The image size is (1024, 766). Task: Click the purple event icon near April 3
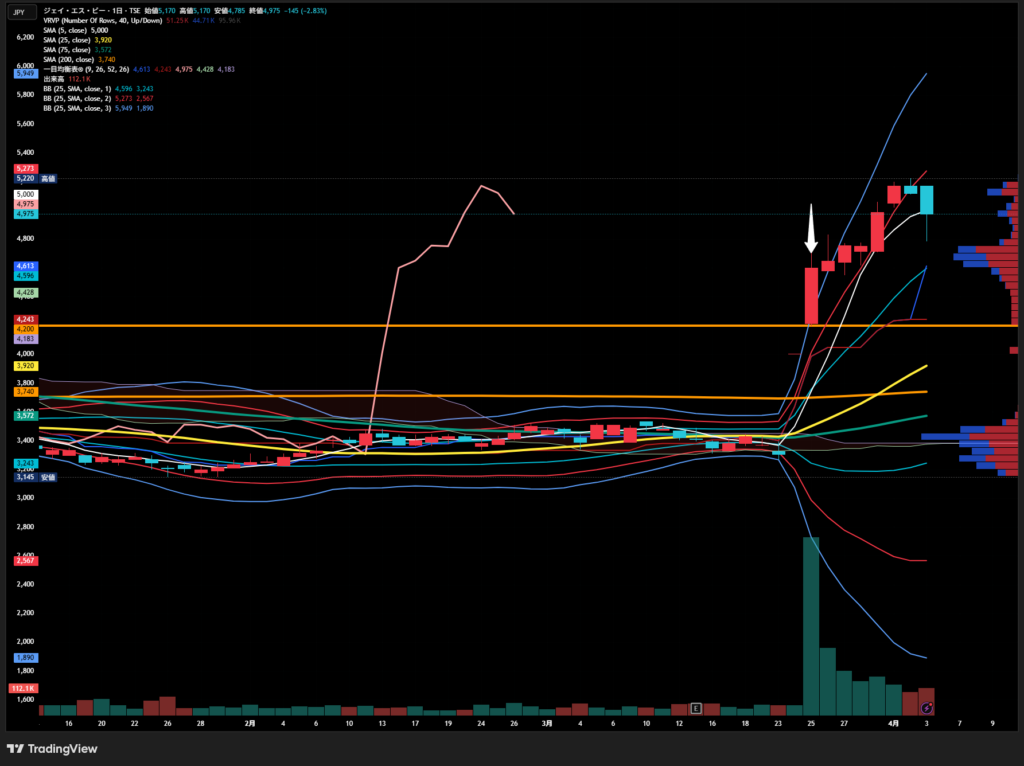[x=926, y=708]
